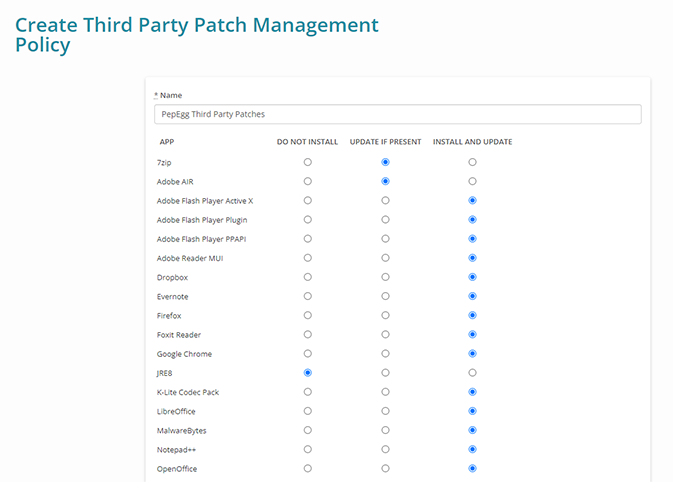Screen dimensions: 673x493
Task: Set Notepad++ to Do Not Install
Action: pyautogui.click(x=308, y=449)
